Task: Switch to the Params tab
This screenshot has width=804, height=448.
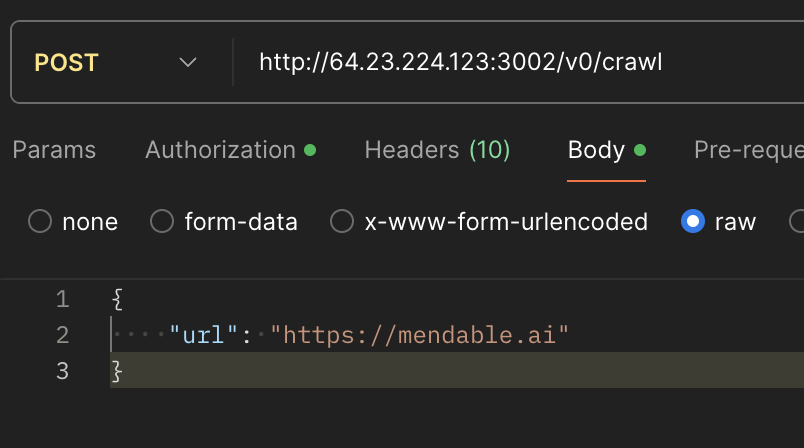Action: tap(54, 150)
